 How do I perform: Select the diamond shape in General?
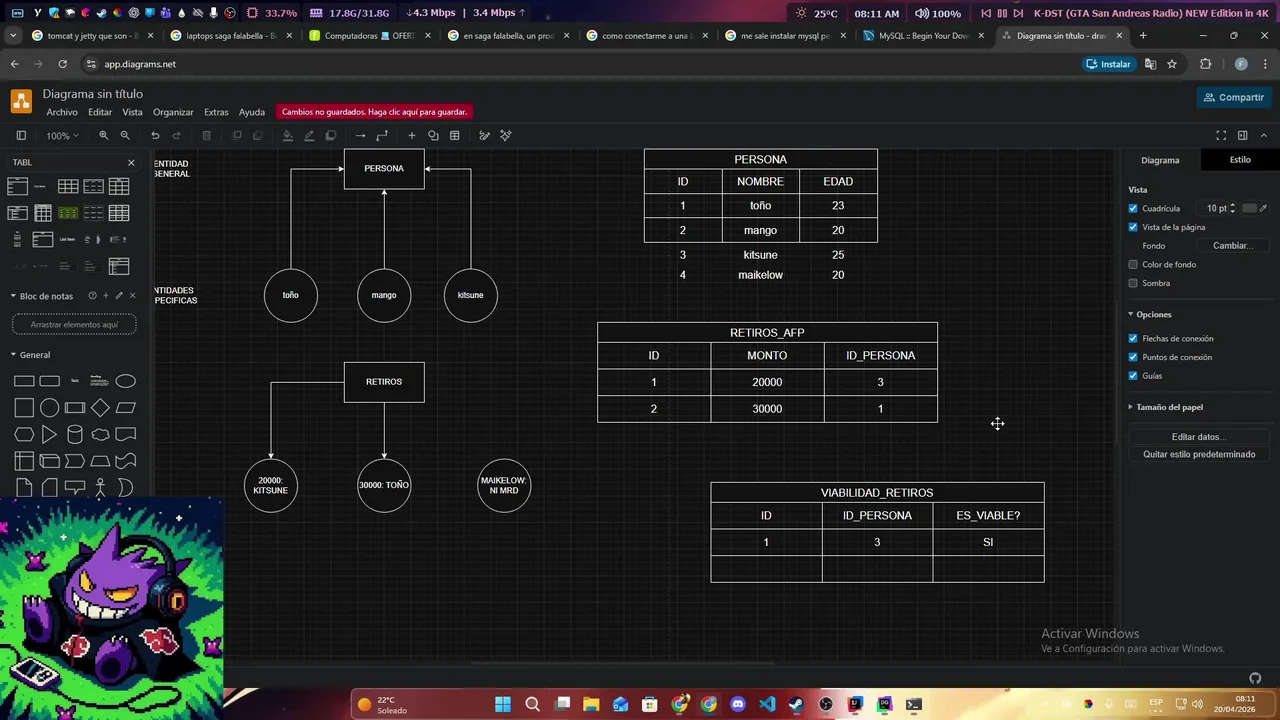click(x=100, y=408)
